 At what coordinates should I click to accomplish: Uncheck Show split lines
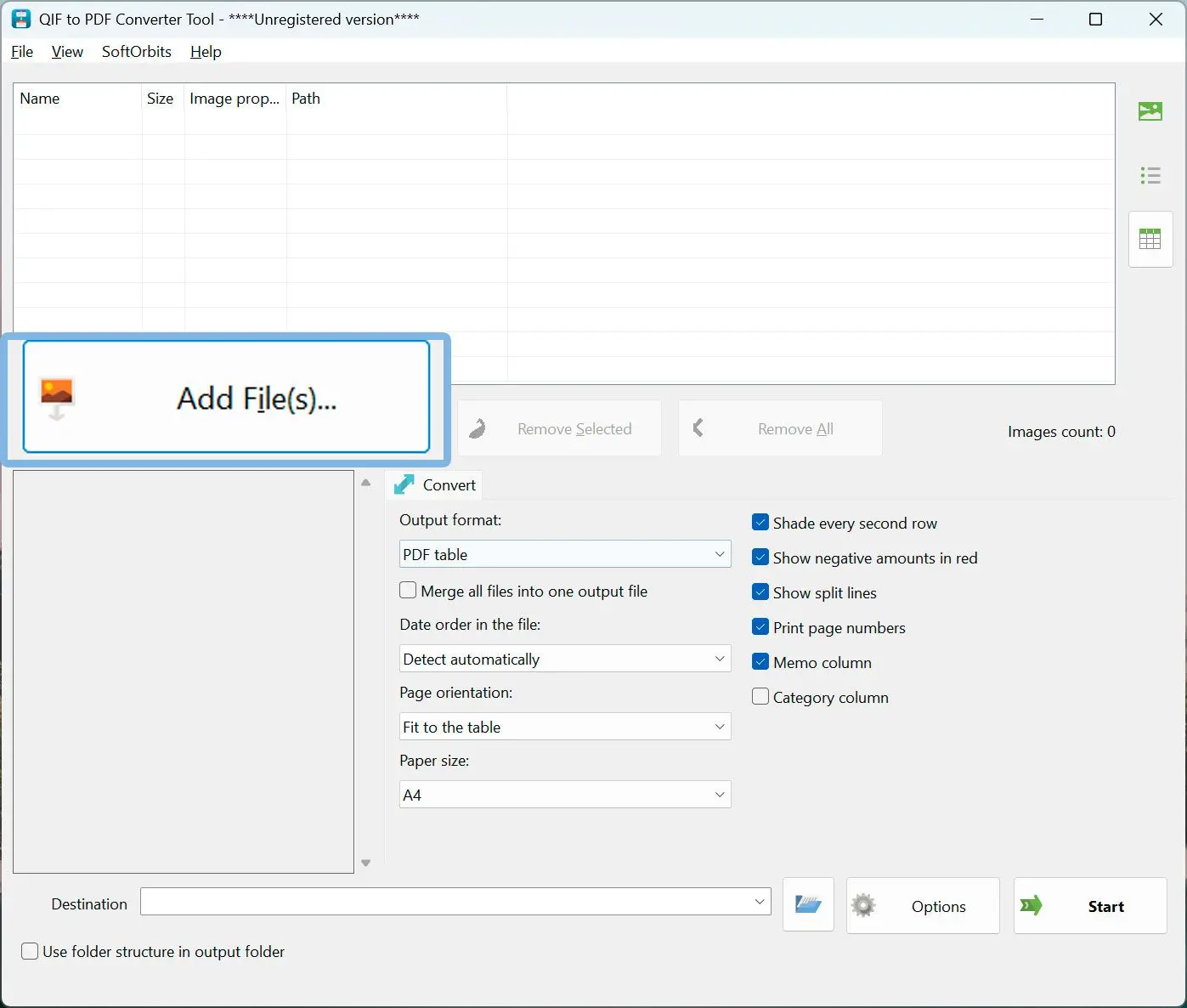(x=760, y=592)
